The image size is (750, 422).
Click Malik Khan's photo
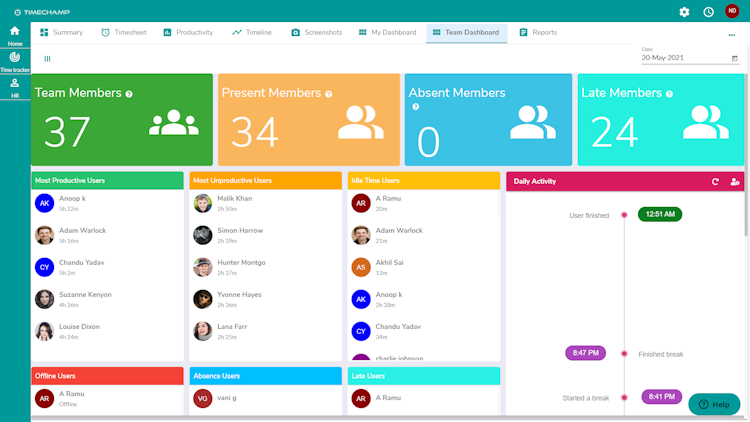coord(203,203)
